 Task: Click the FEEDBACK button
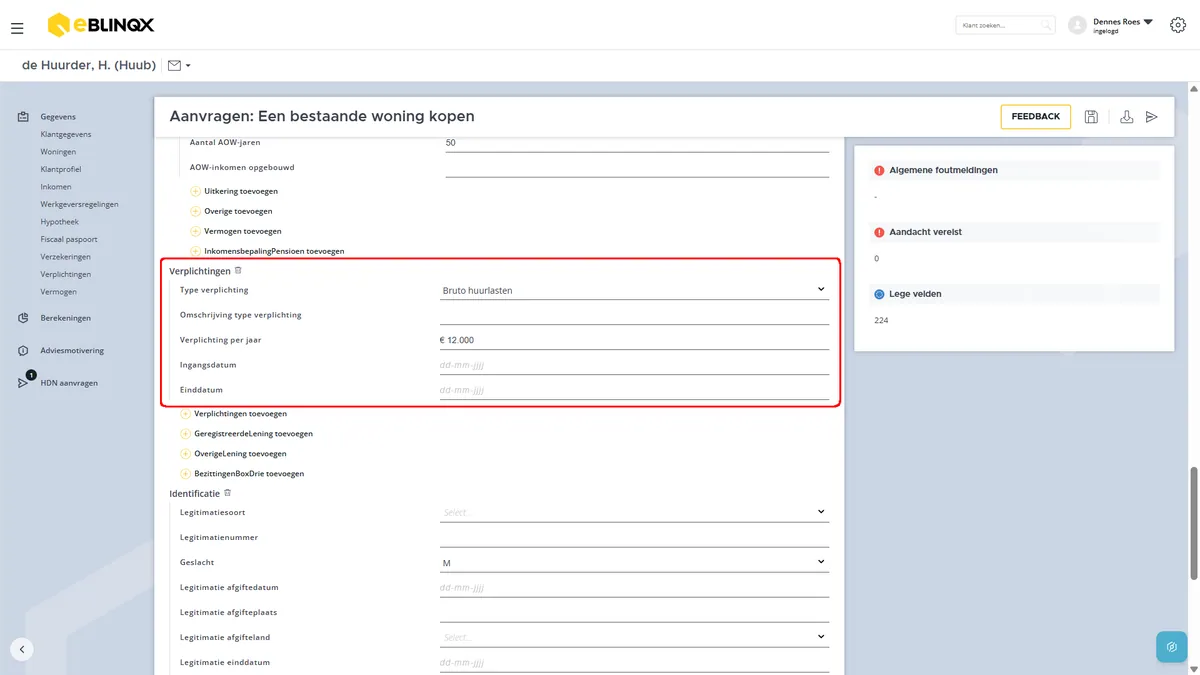[1035, 117]
